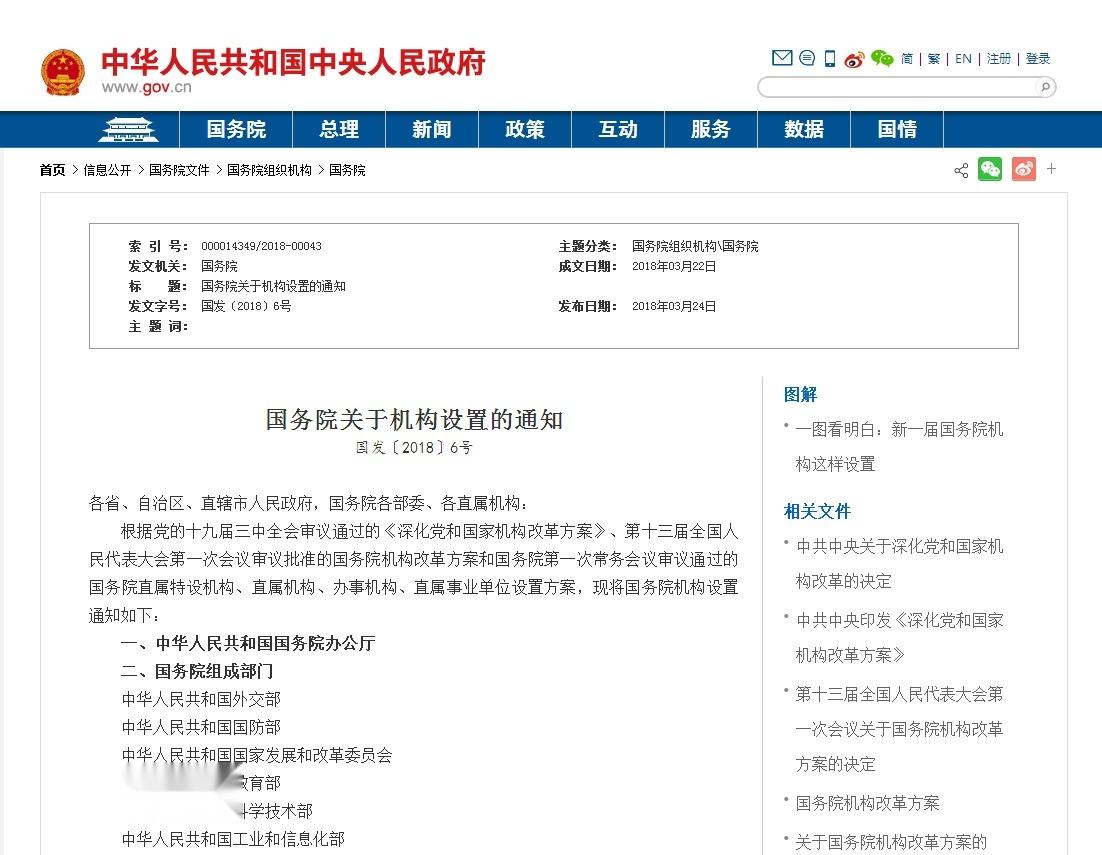Open the 数据 navigation tab

[804, 129]
